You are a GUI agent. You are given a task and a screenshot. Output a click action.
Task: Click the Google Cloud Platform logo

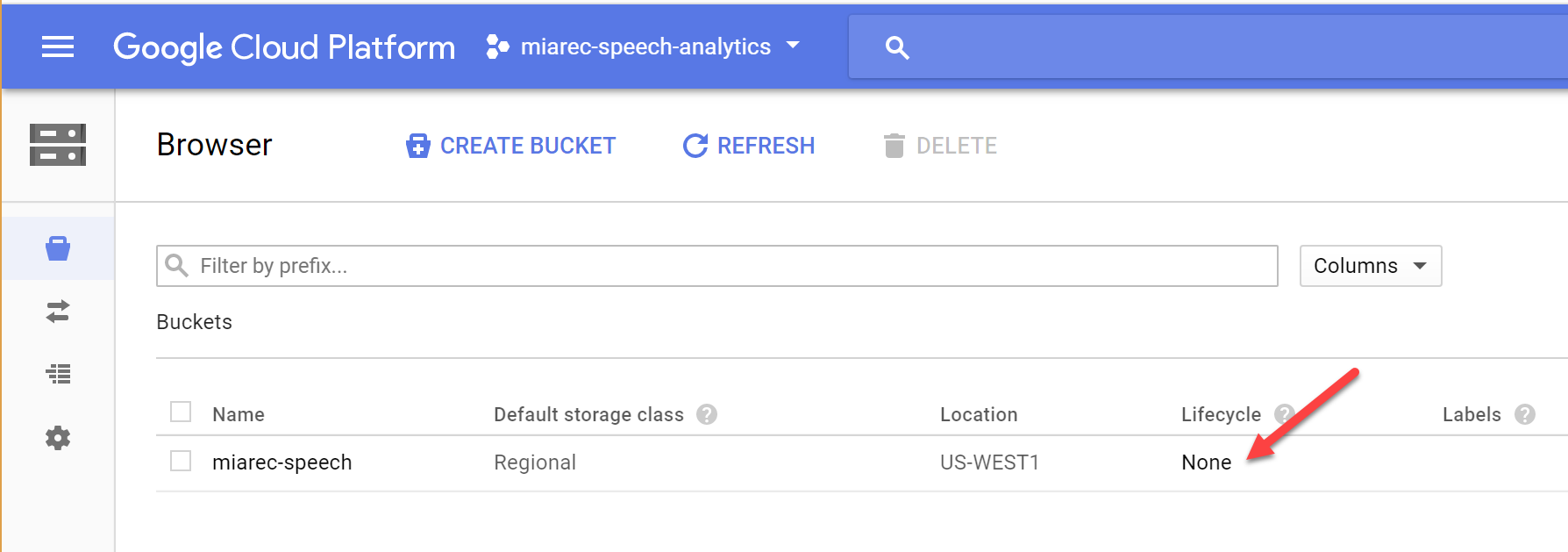284,47
